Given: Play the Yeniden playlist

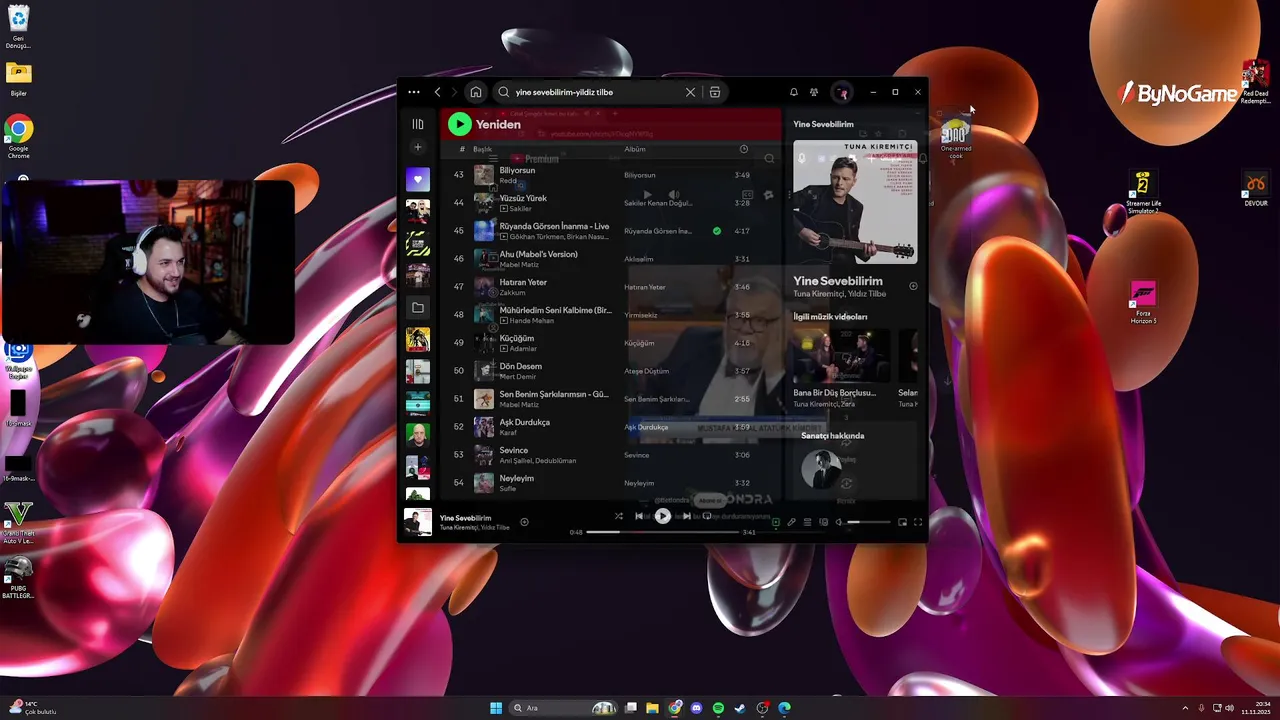Looking at the screenshot, I should [x=460, y=124].
